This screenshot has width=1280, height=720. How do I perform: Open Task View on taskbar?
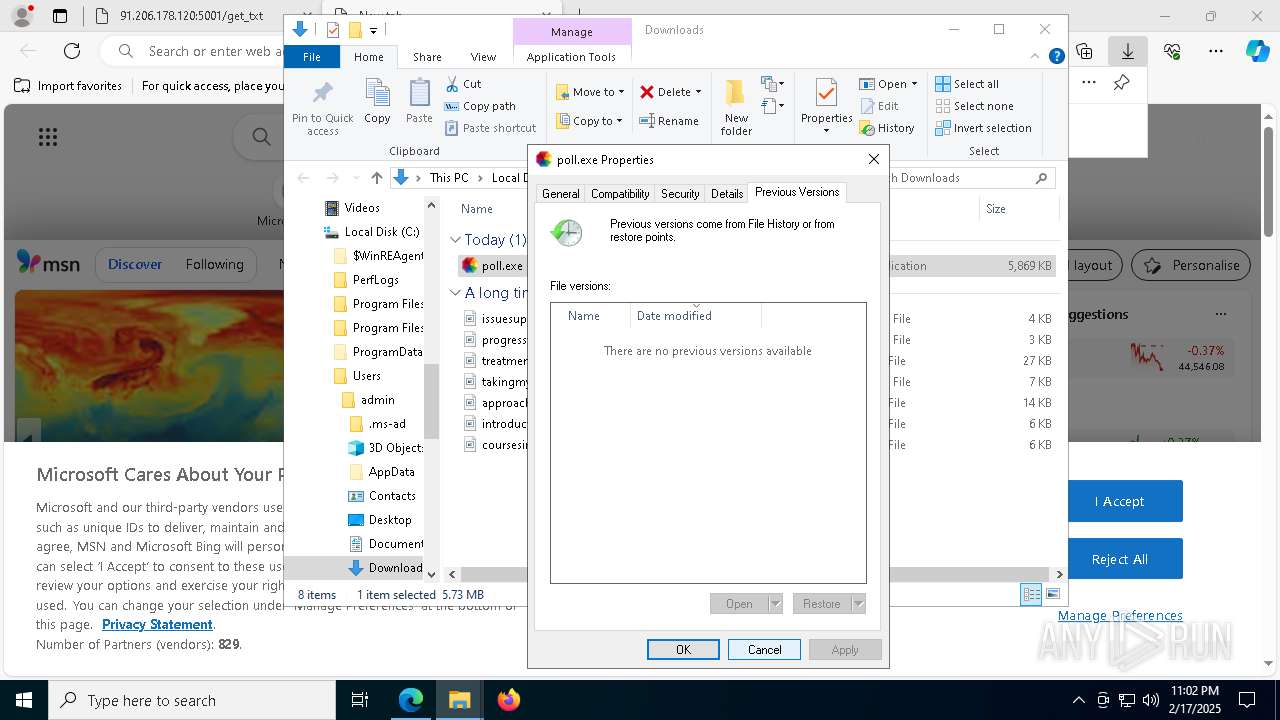[x=360, y=700]
